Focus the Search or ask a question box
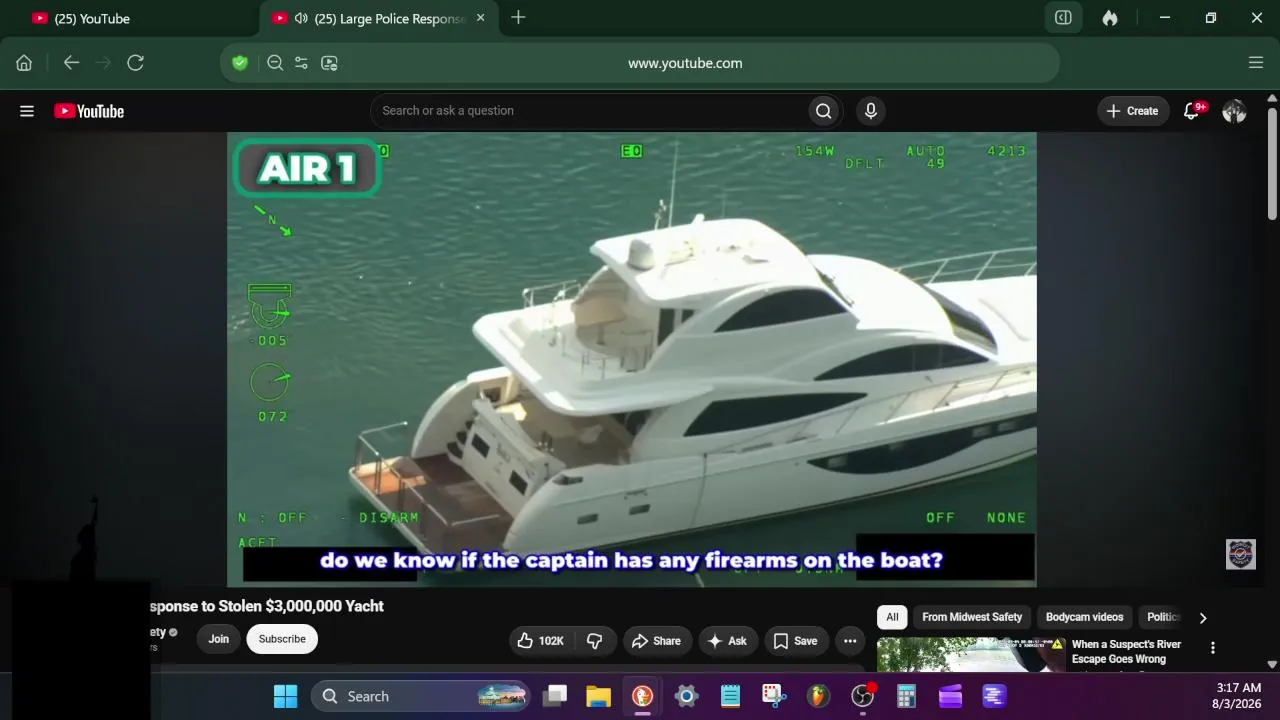Screen dimensions: 1280x720 pyautogui.click(x=589, y=111)
